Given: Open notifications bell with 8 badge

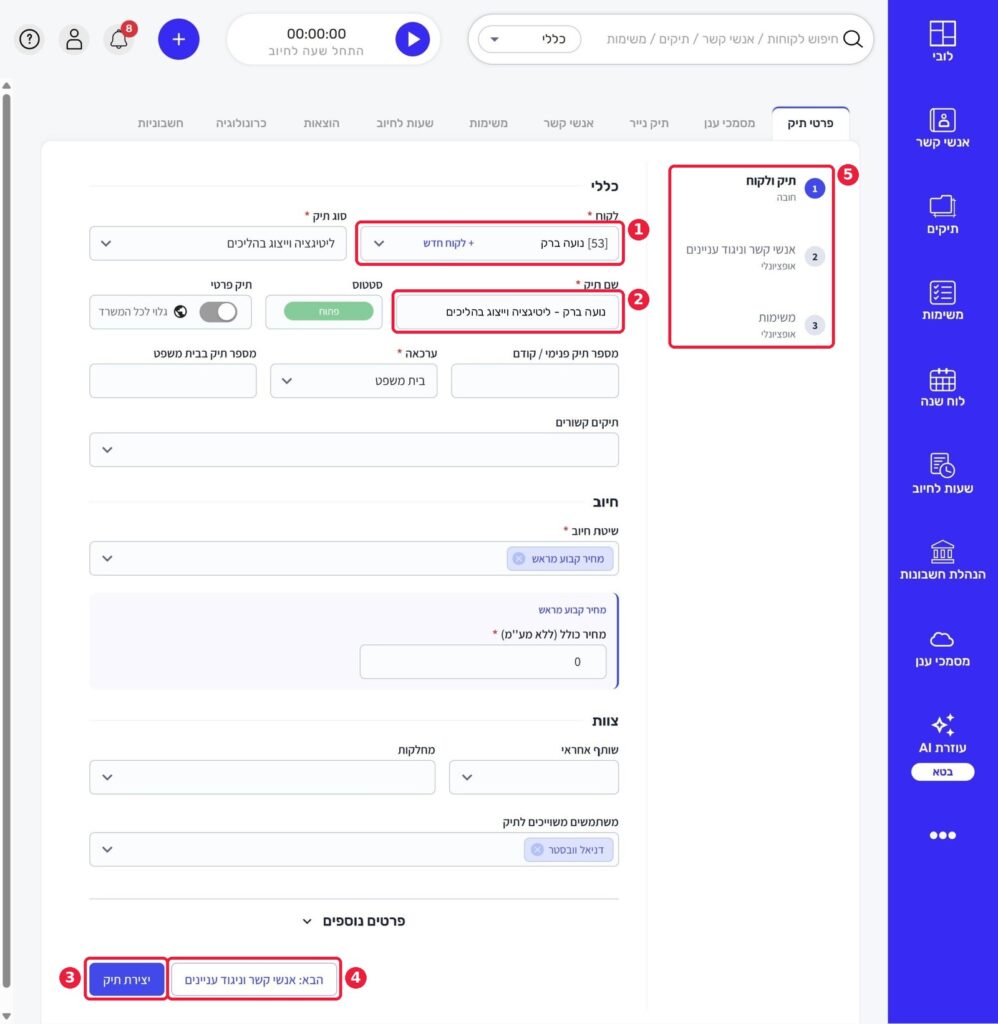Looking at the screenshot, I should [119, 39].
